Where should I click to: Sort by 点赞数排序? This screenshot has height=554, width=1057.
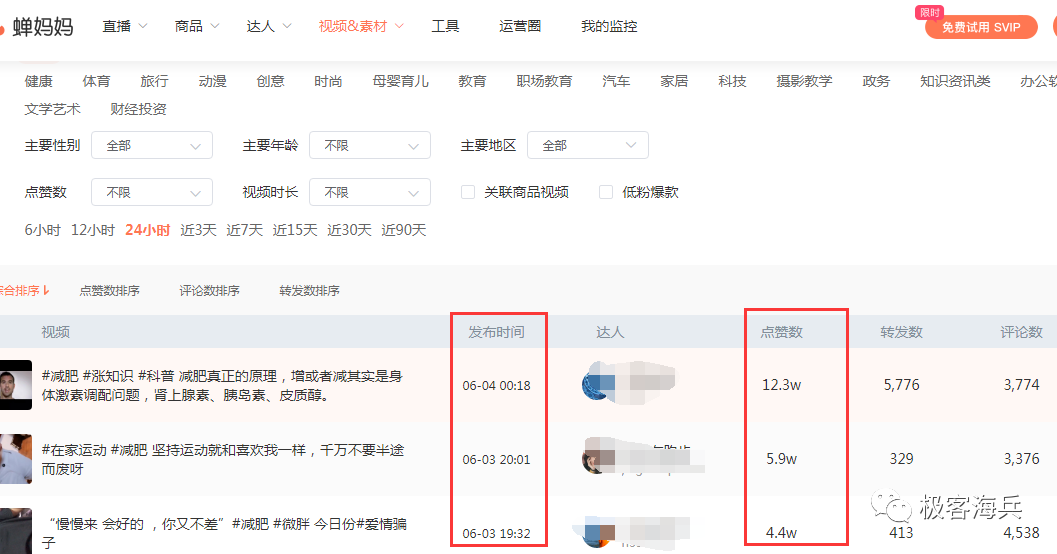tap(110, 291)
